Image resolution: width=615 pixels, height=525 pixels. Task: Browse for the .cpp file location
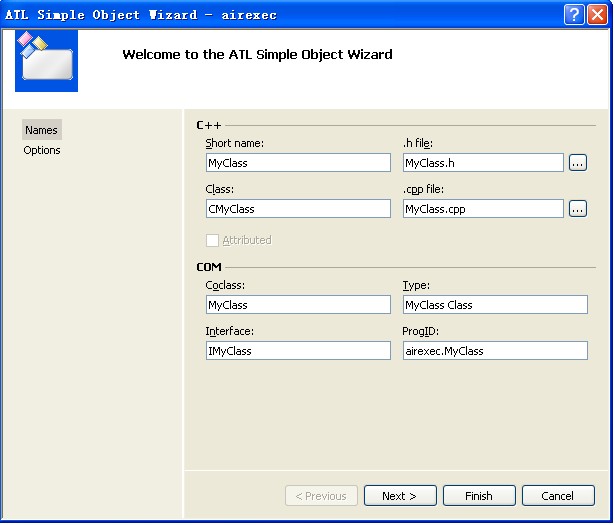578,209
